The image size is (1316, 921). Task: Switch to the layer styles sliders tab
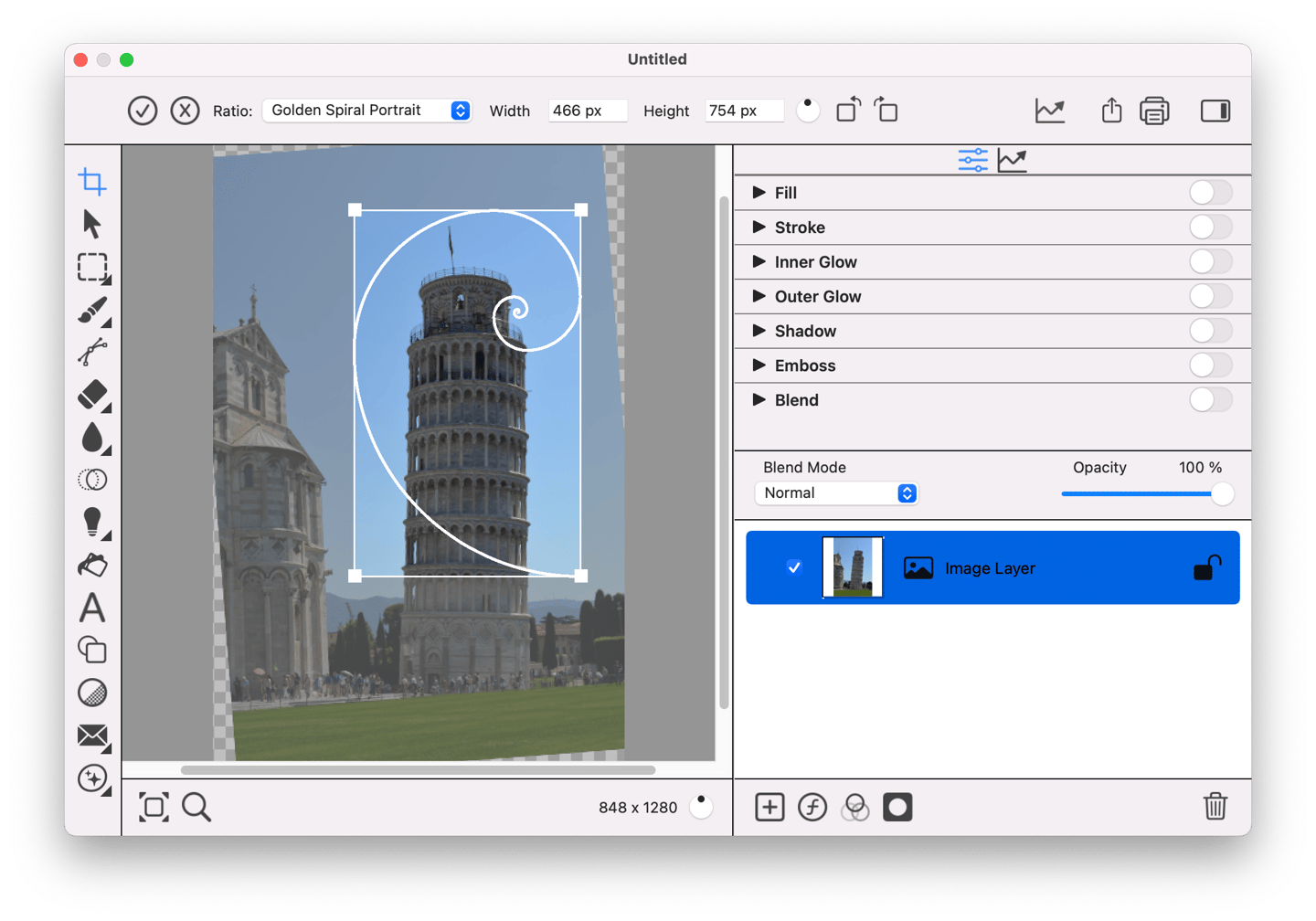[972, 160]
